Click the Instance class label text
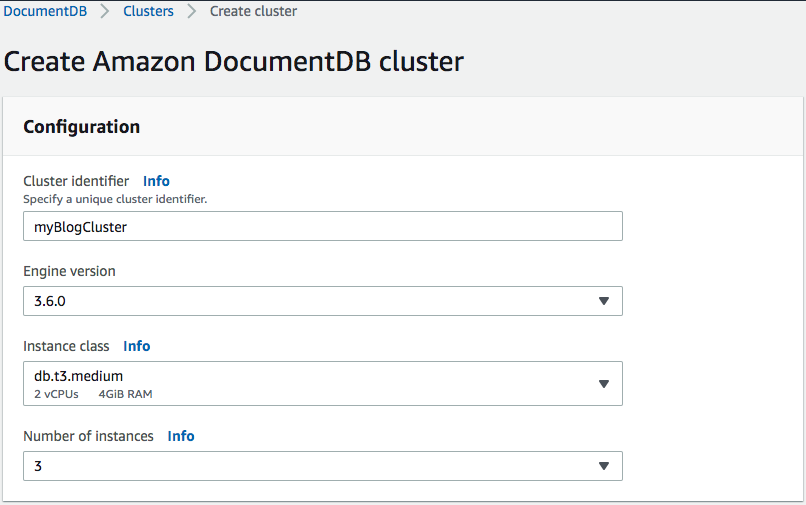Image resolution: width=806 pixels, height=505 pixels. coord(66,346)
